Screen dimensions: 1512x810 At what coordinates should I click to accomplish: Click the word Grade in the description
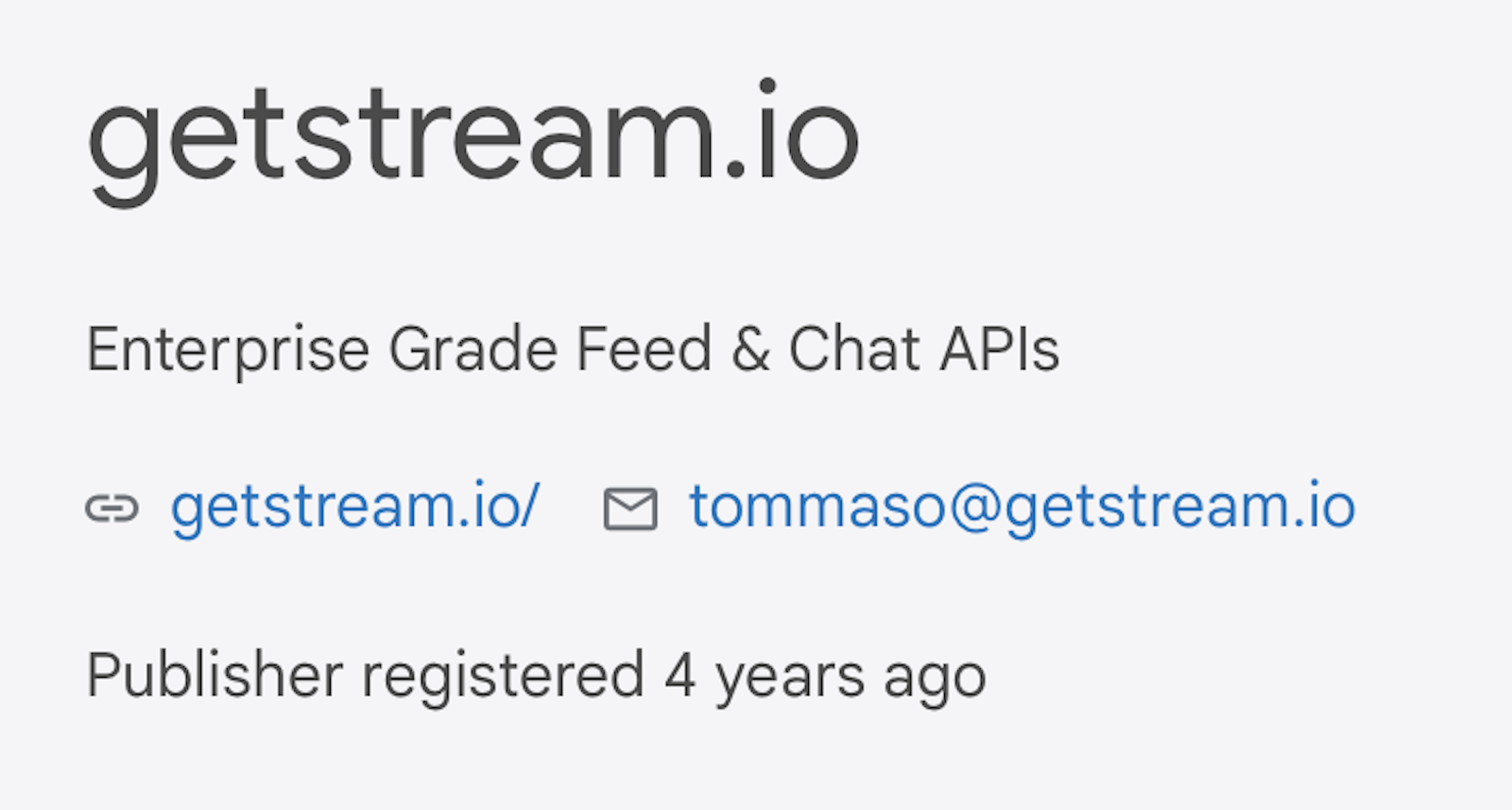coord(472,350)
